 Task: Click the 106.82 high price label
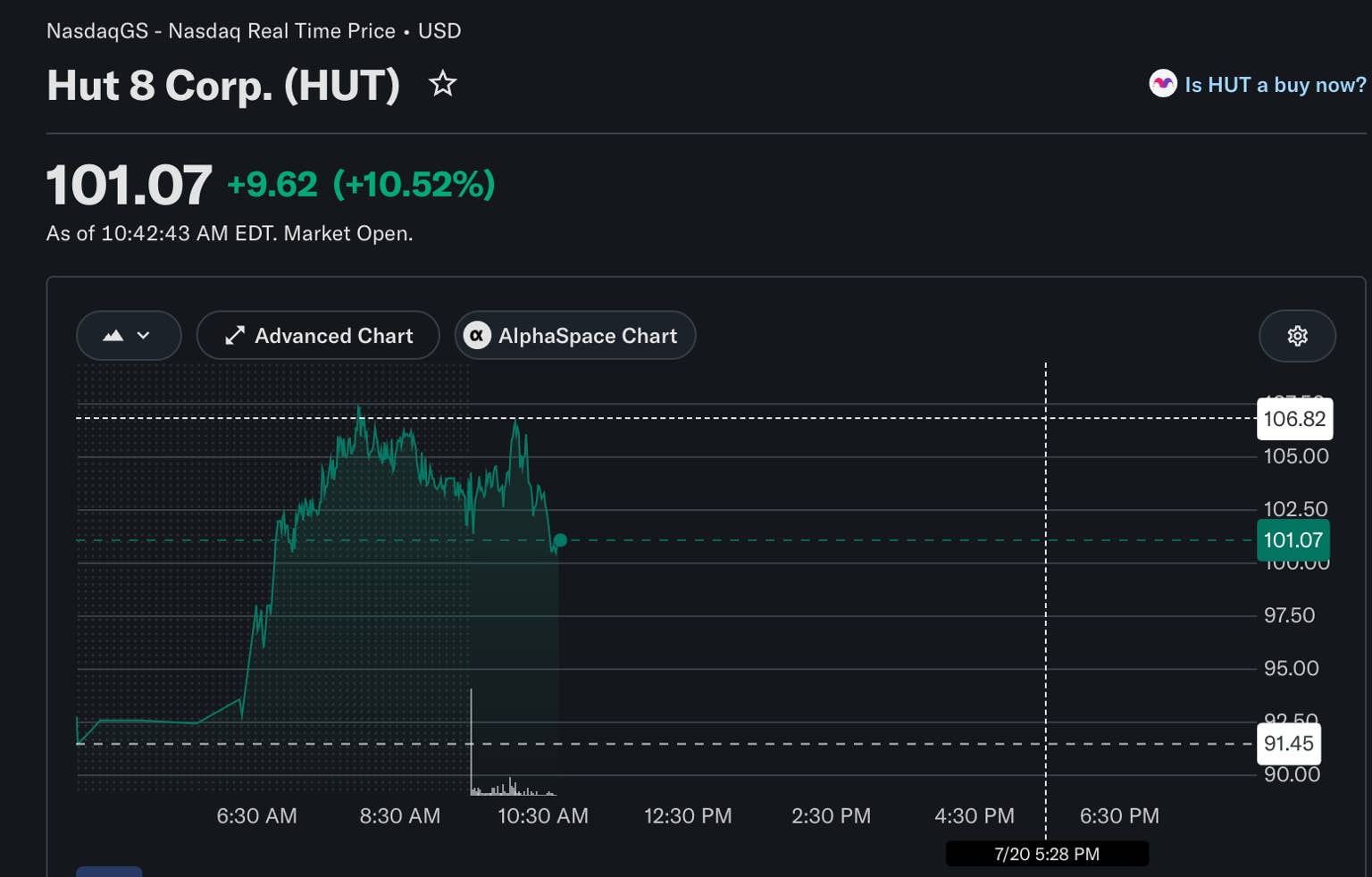1294,419
